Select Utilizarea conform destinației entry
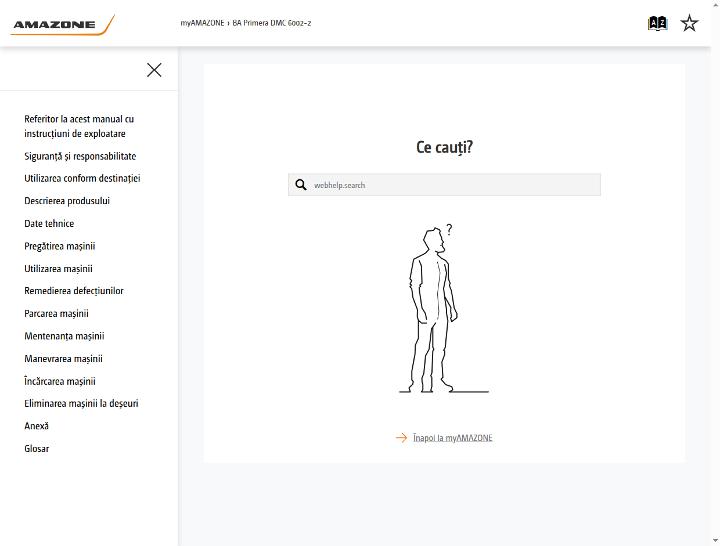 82,179
